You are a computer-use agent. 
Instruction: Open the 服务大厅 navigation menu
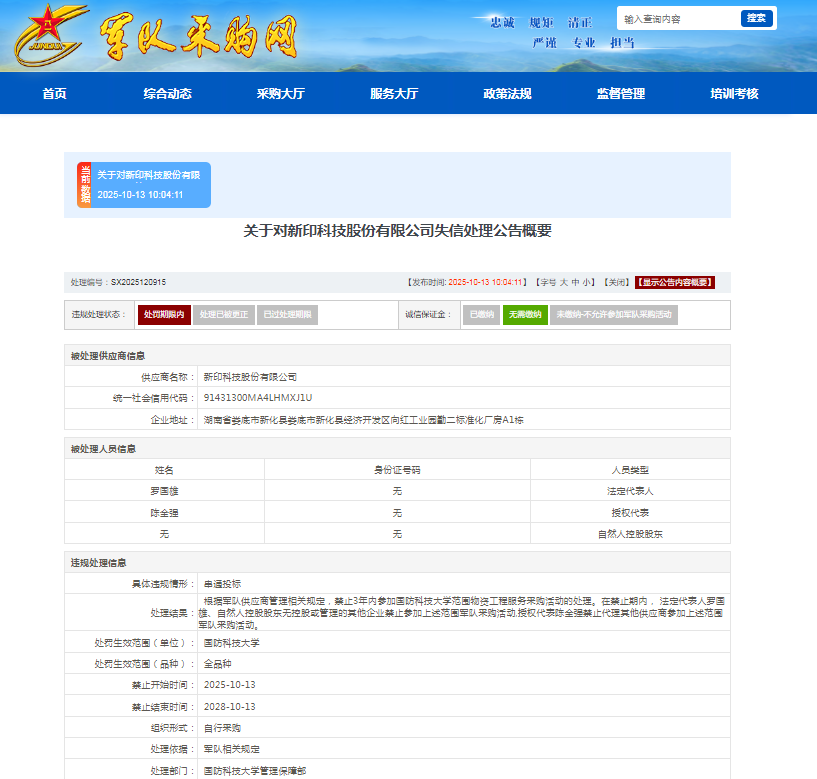tap(394, 94)
